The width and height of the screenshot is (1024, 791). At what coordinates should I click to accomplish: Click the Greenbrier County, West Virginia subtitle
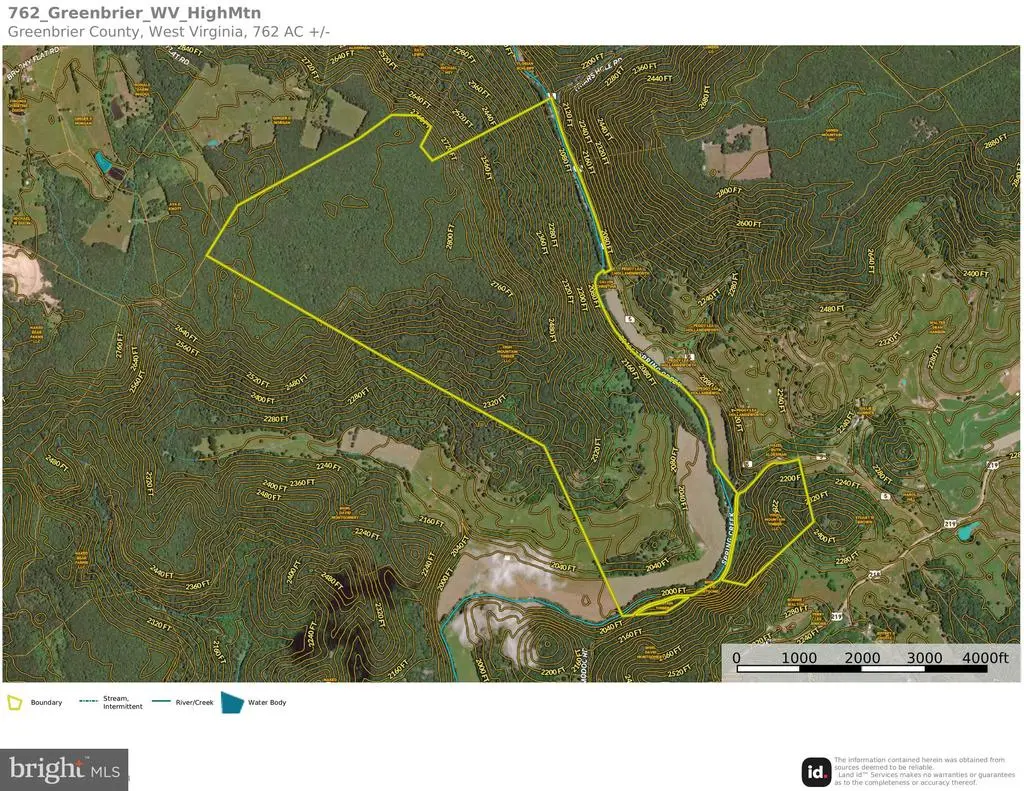(x=170, y=31)
